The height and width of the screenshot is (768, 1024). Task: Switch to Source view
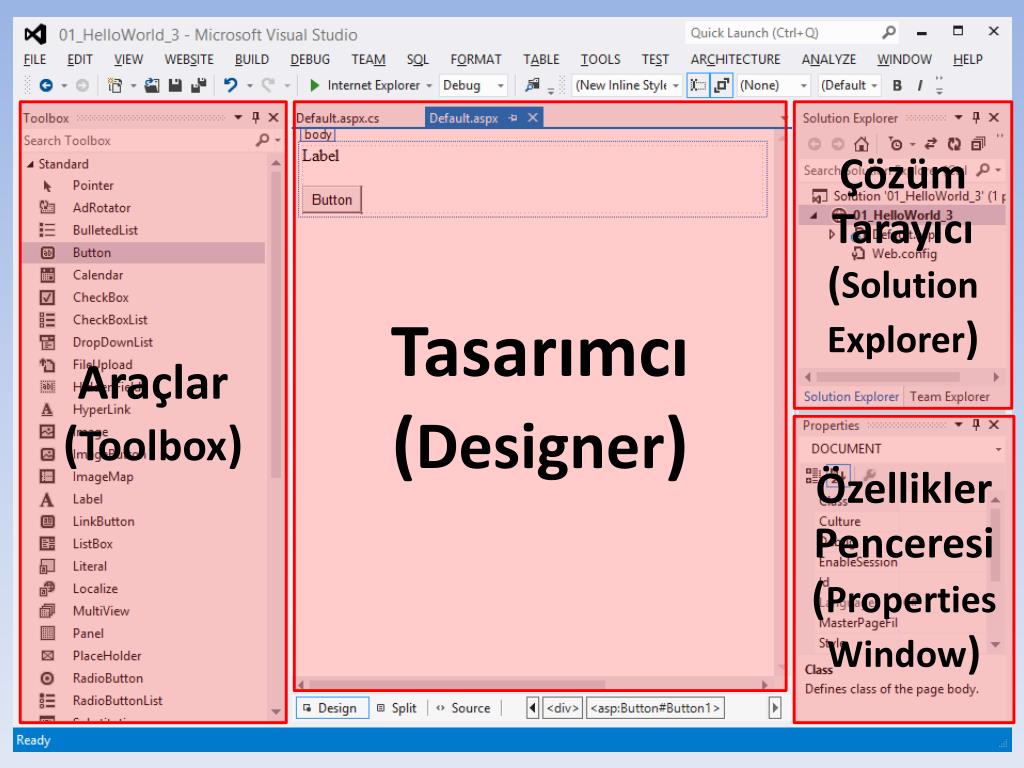464,708
